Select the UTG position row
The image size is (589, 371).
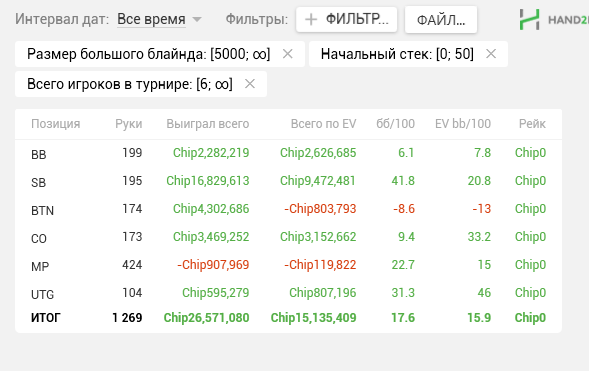click(x=288, y=293)
